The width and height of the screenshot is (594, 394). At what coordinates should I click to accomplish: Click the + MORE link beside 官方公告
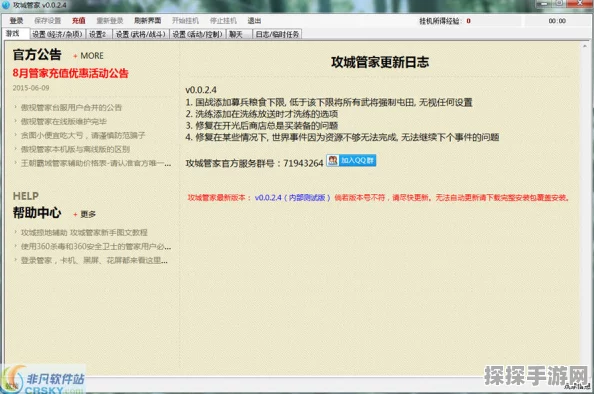[88, 56]
